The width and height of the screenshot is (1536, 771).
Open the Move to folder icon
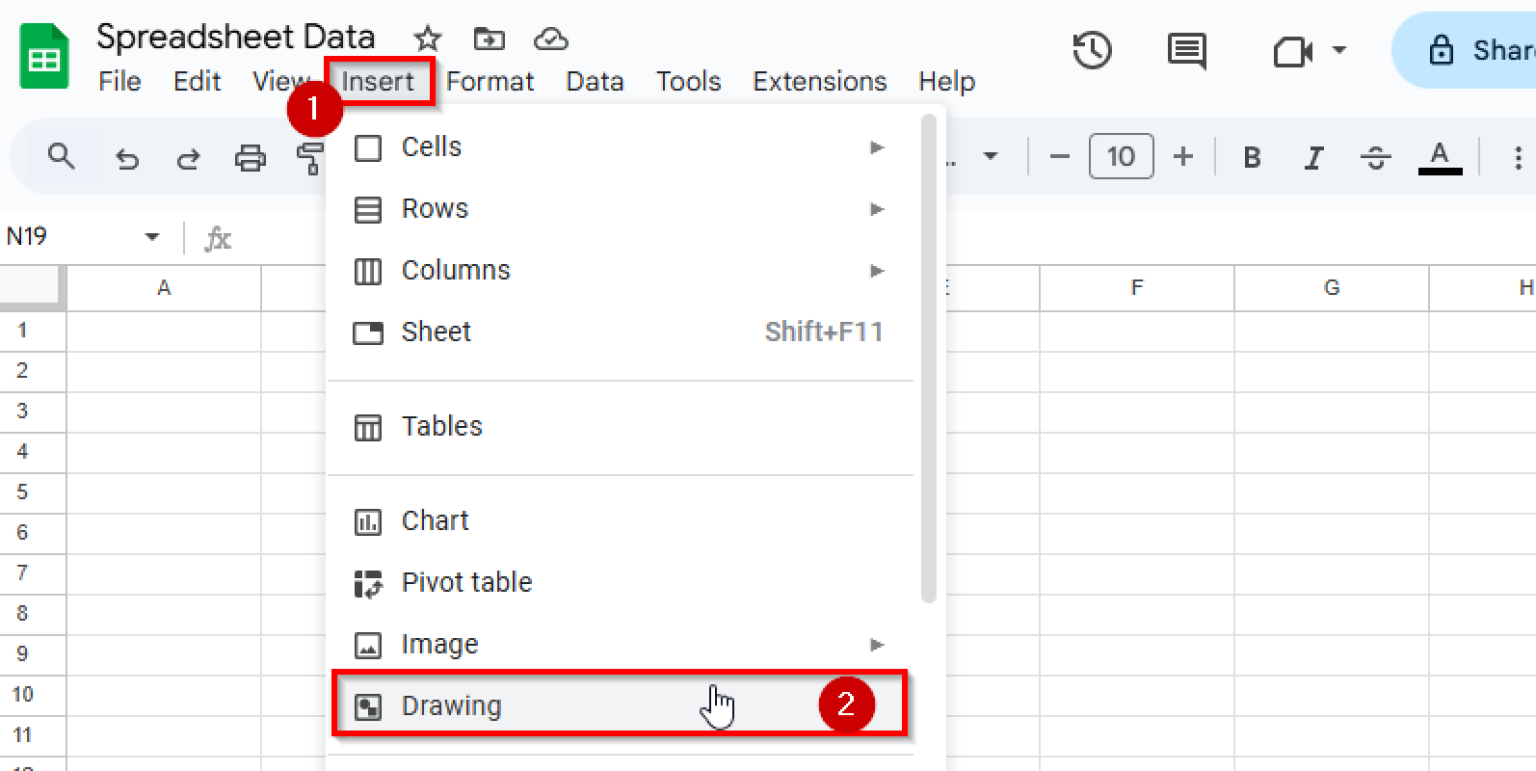click(x=489, y=38)
